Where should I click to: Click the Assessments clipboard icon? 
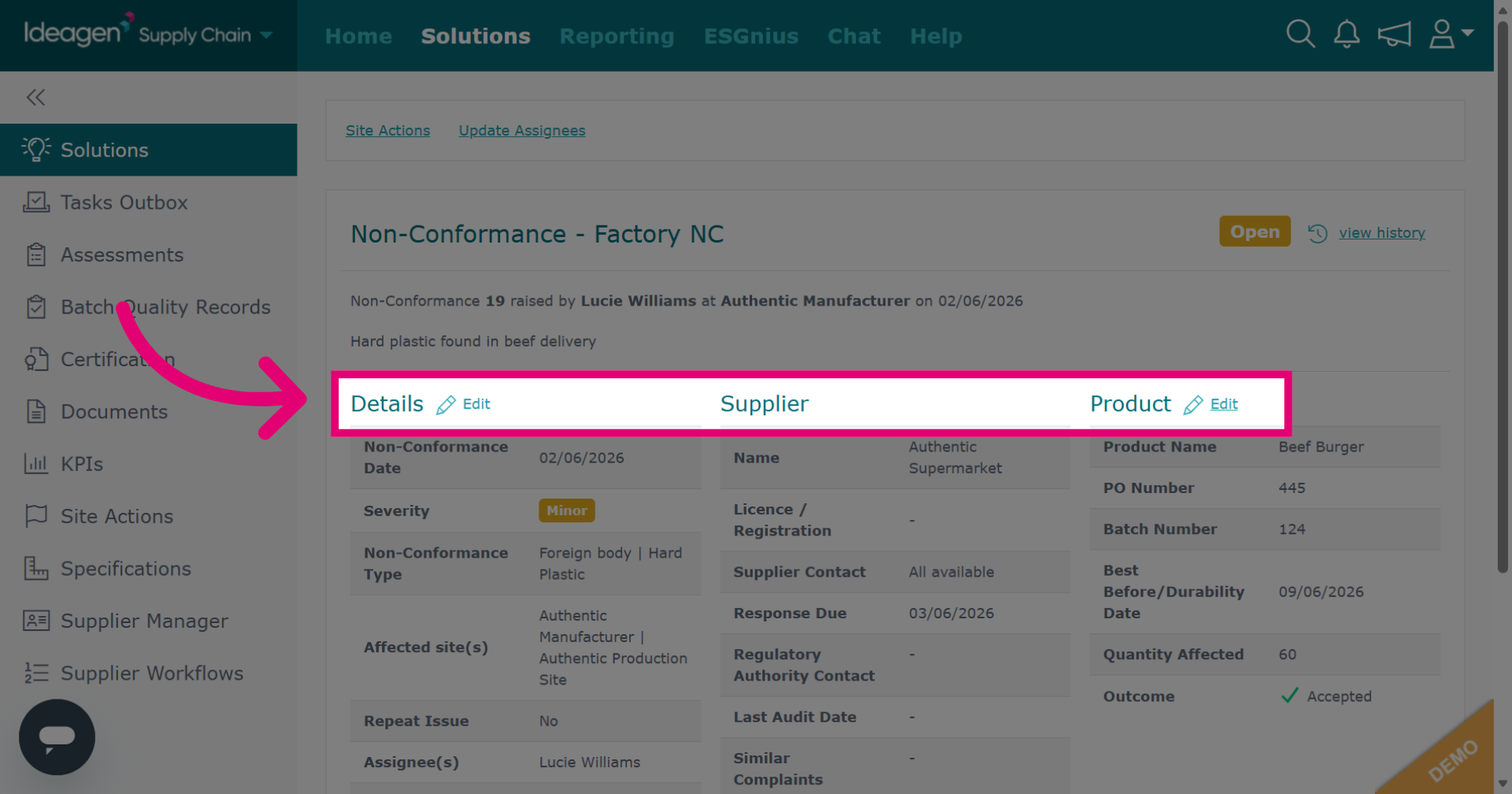tap(36, 254)
